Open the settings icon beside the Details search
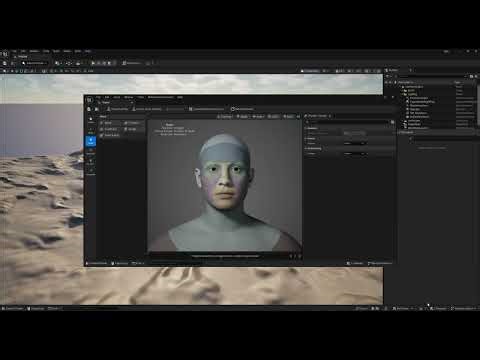480x360 pixels. click(x=393, y=122)
